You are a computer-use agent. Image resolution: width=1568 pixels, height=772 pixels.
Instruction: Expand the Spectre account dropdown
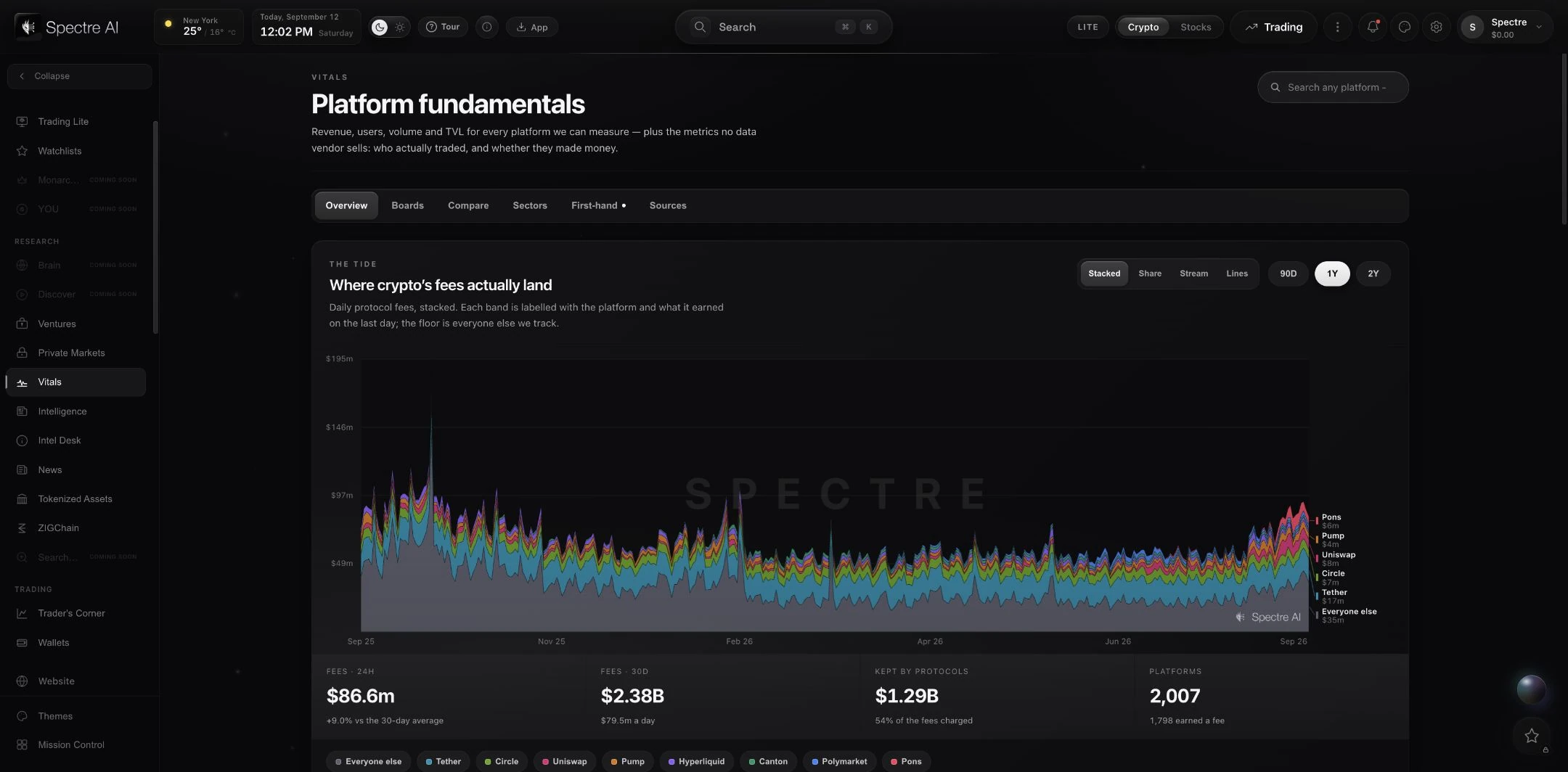pos(1504,28)
